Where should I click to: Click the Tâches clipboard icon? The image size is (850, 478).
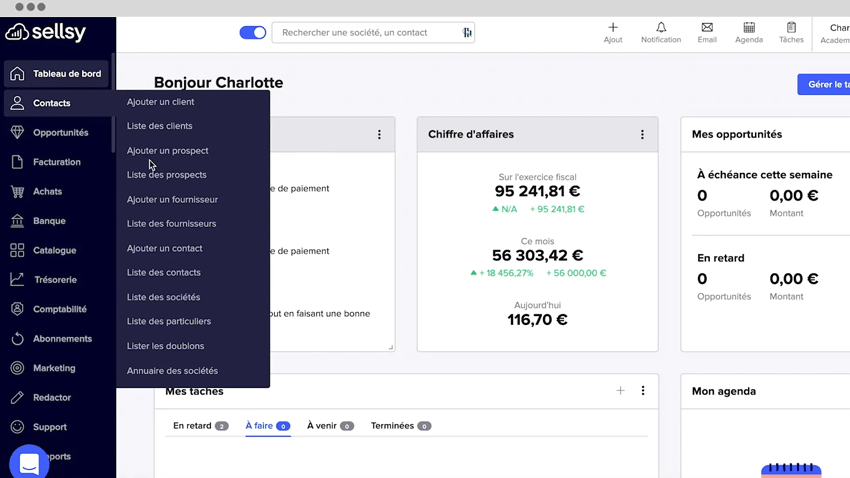coord(791,28)
